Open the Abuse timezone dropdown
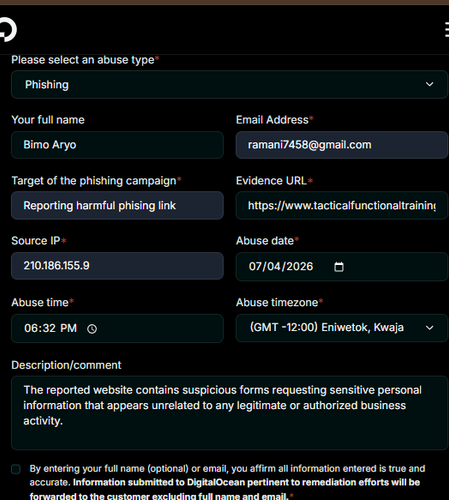 (x=342, y=328)
